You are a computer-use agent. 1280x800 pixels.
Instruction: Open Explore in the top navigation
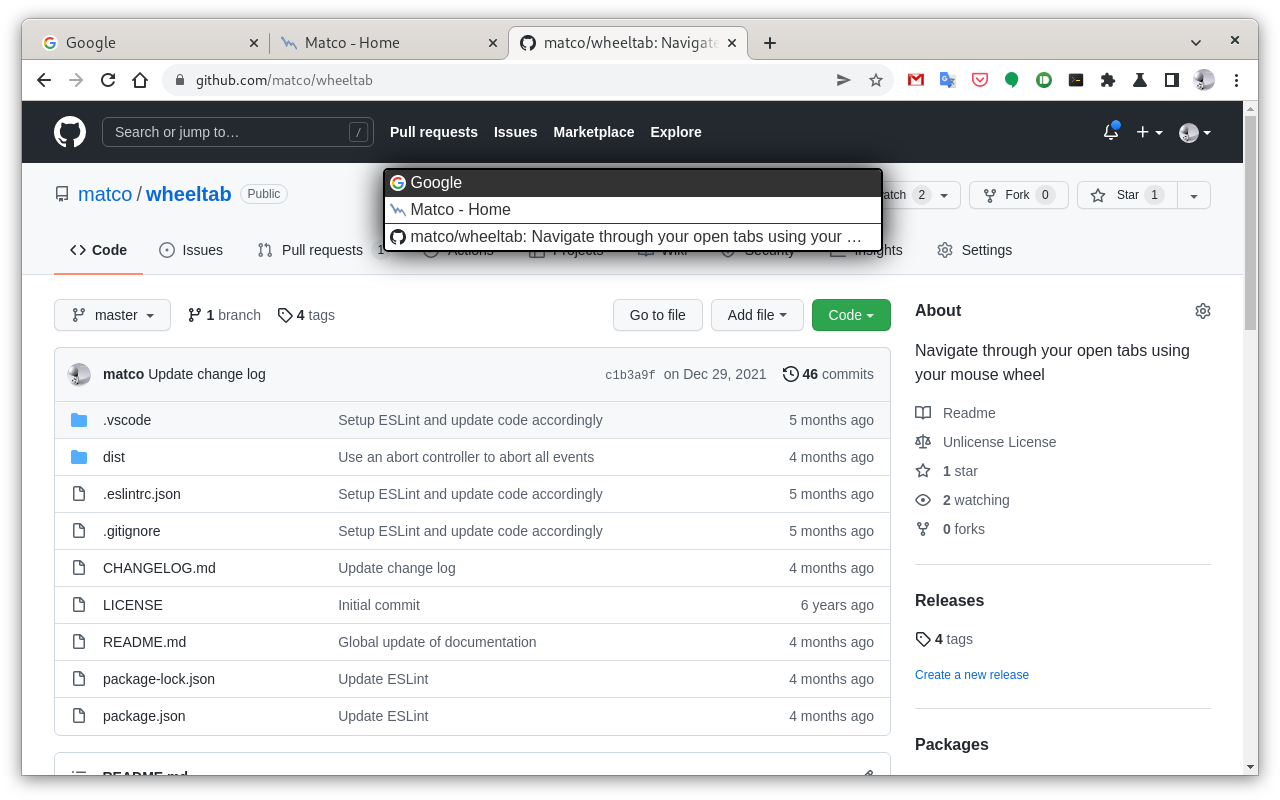point(676,132)
